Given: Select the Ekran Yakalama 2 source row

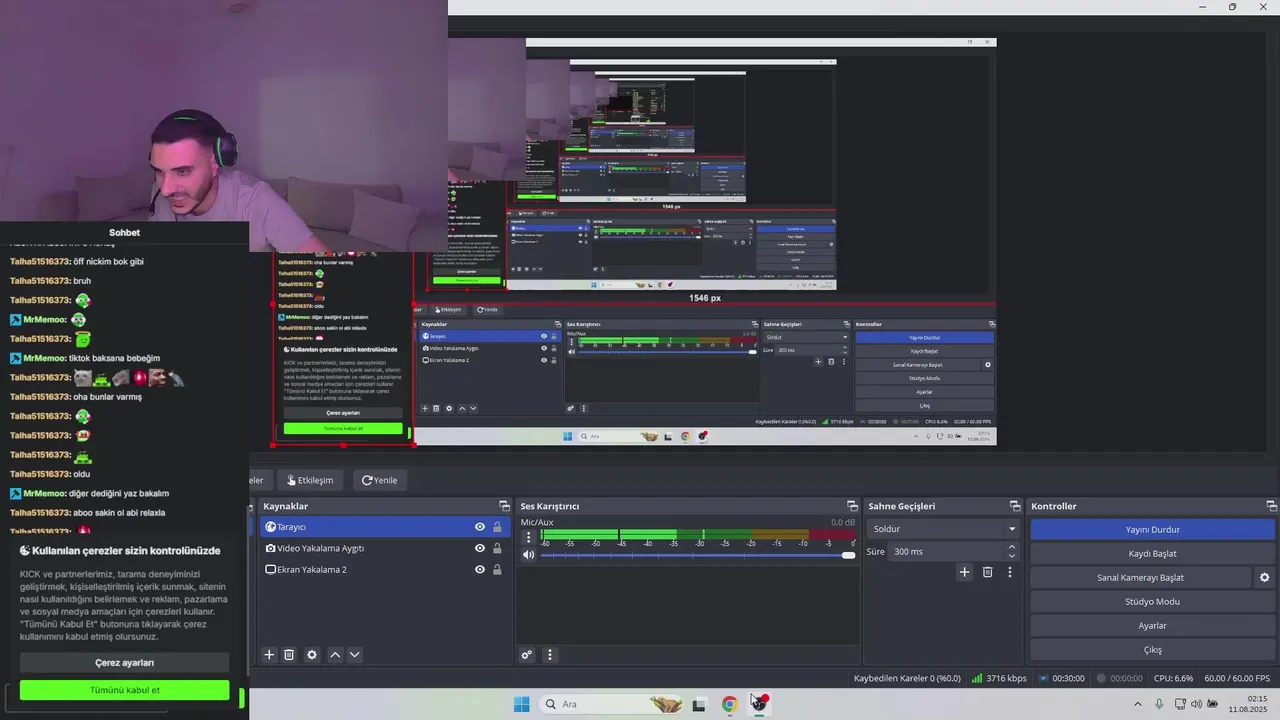Looking at the screenshot, I should [x=384, y=570].
